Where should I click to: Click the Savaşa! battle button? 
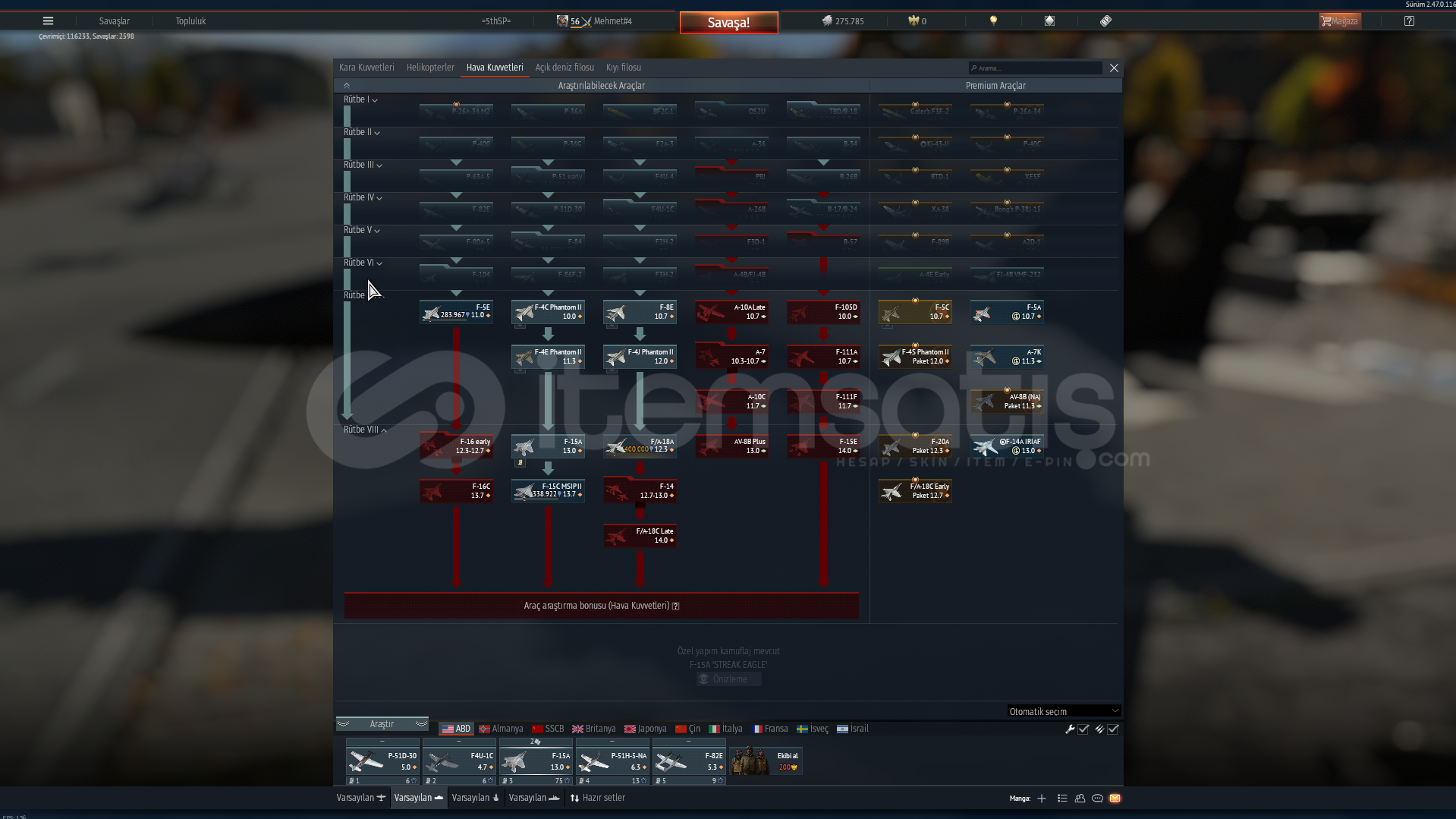click(x=728, y=23)
